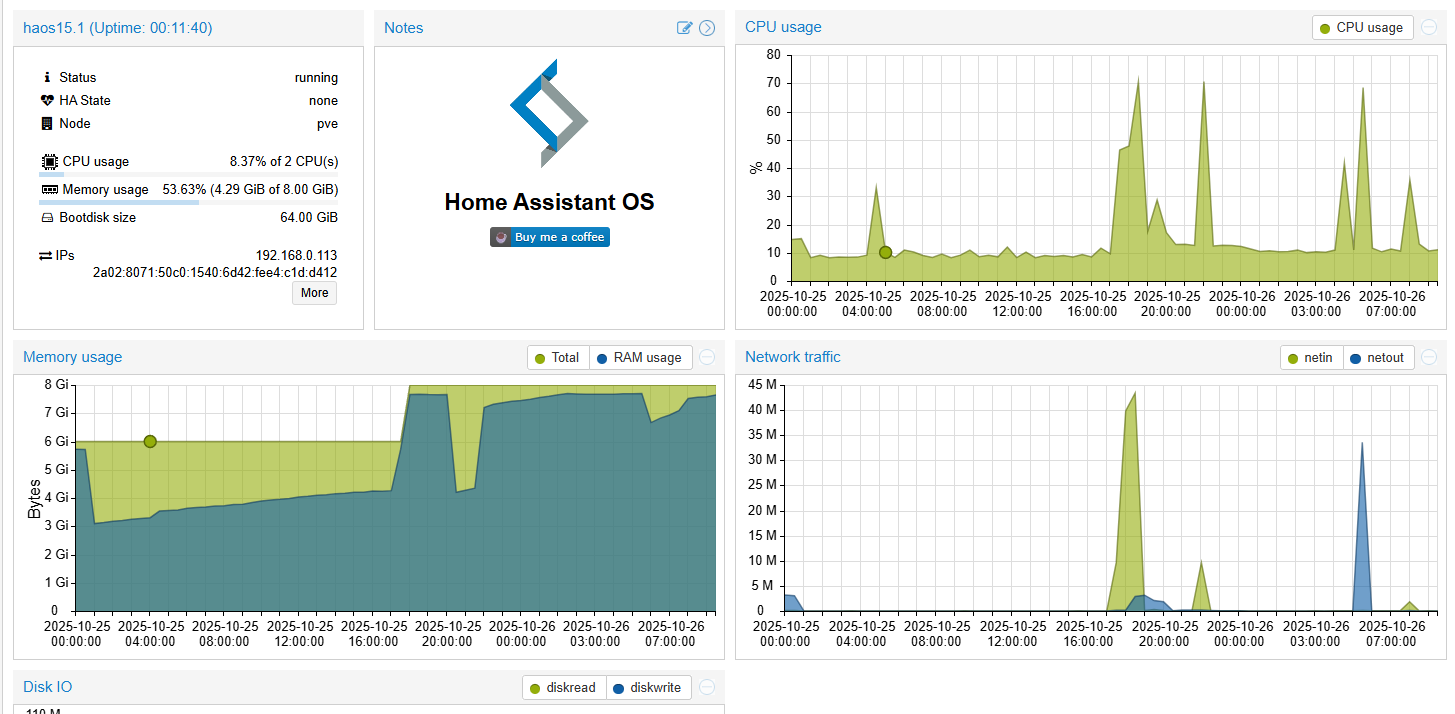Screen dimensions: 1455x714
Task: Click the Home Assistant OS logo
Action: coord(549,113)
